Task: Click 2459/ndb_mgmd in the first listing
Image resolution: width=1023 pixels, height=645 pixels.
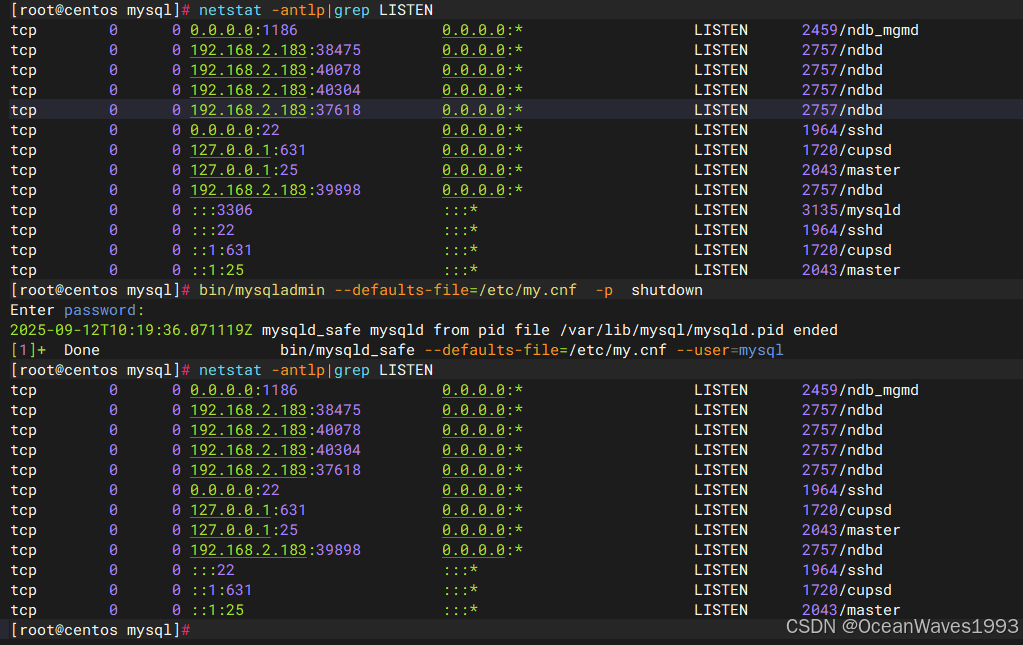Action: pyautogui.click(x=860, y=30)
